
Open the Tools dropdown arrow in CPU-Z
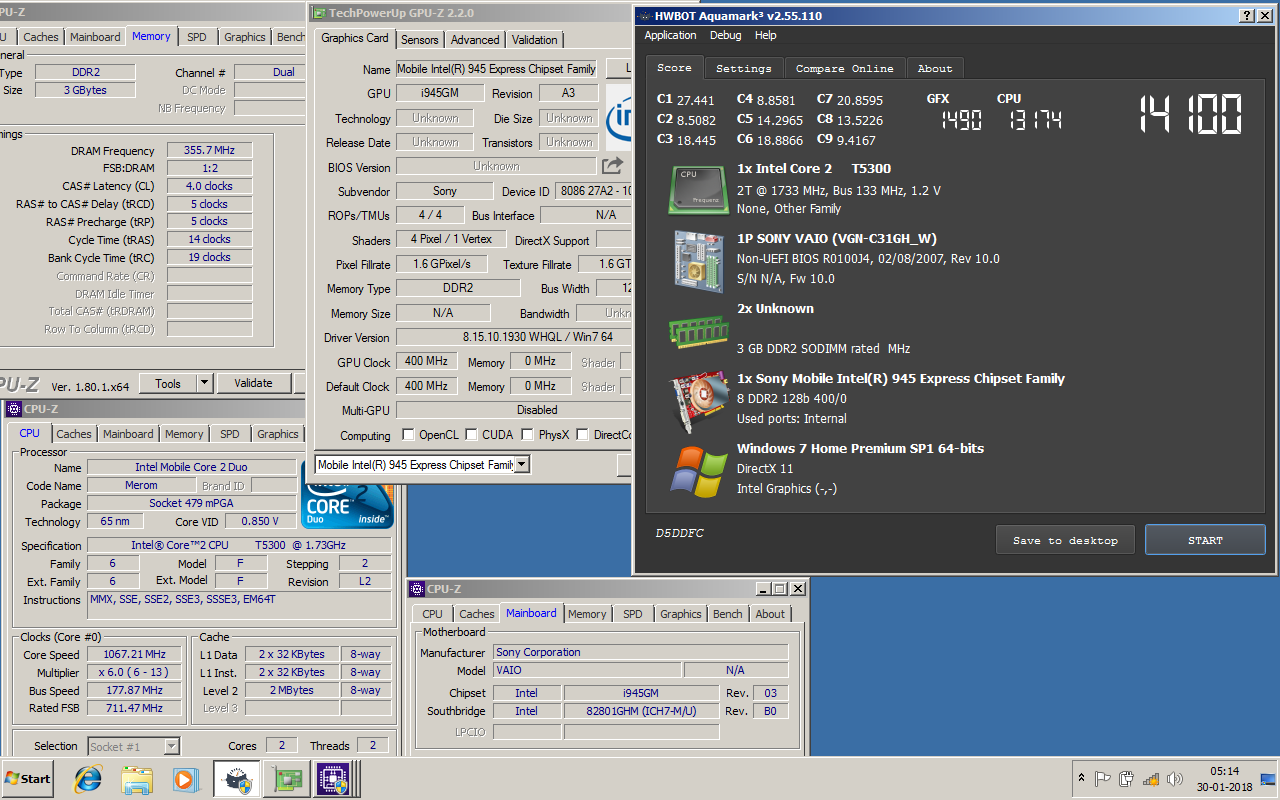[x=204, y=383]
